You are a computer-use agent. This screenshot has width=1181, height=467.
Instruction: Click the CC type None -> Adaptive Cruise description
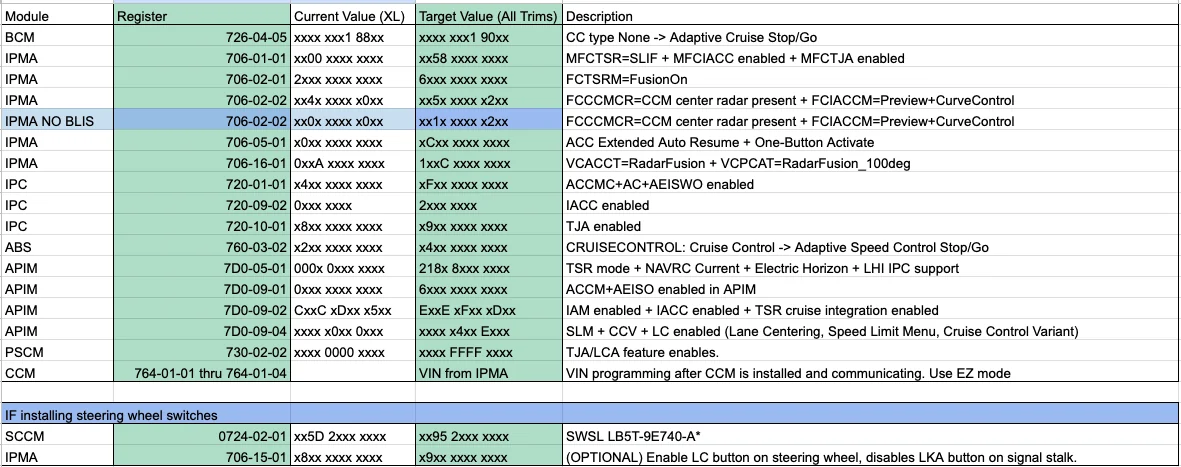pyautogui.click(x=871, y=37)
